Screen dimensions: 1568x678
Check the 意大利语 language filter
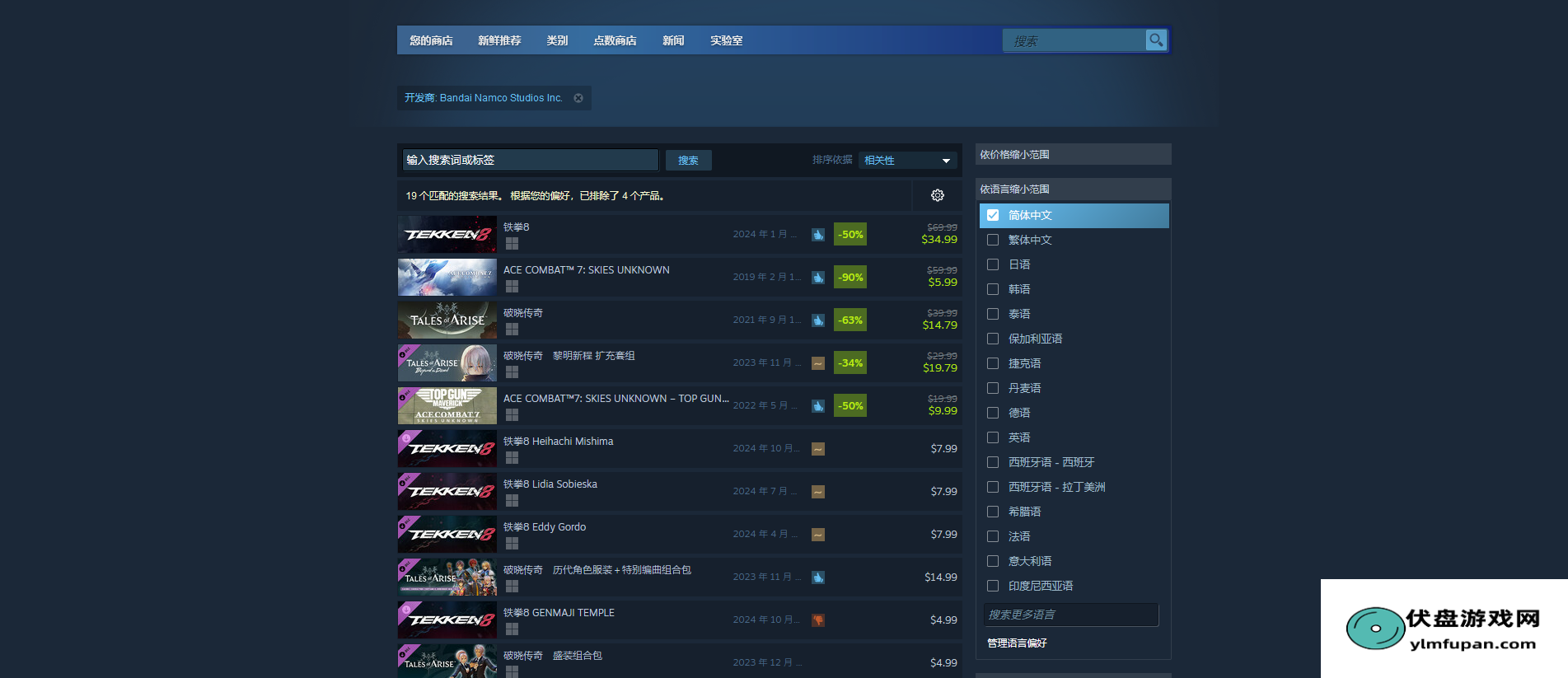pyautogui.click(x=993, y=561)
